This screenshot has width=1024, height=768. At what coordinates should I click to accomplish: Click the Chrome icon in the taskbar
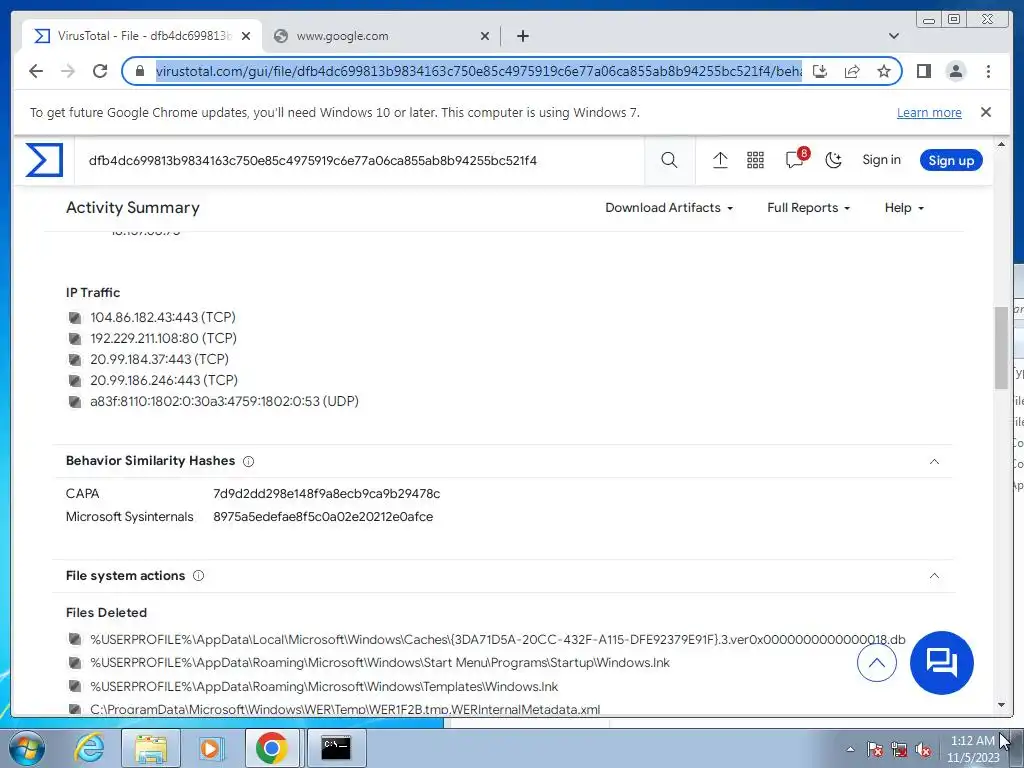pos(272,748)
